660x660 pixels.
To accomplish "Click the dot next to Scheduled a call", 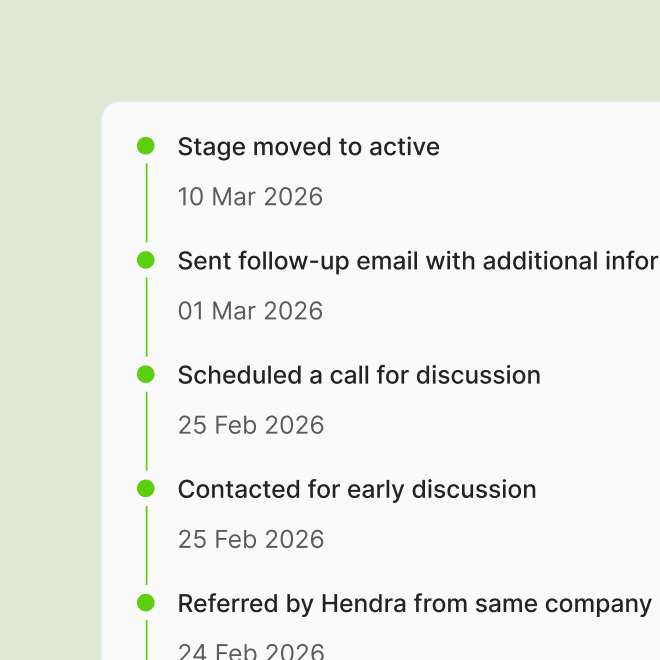I will point(146,374).
